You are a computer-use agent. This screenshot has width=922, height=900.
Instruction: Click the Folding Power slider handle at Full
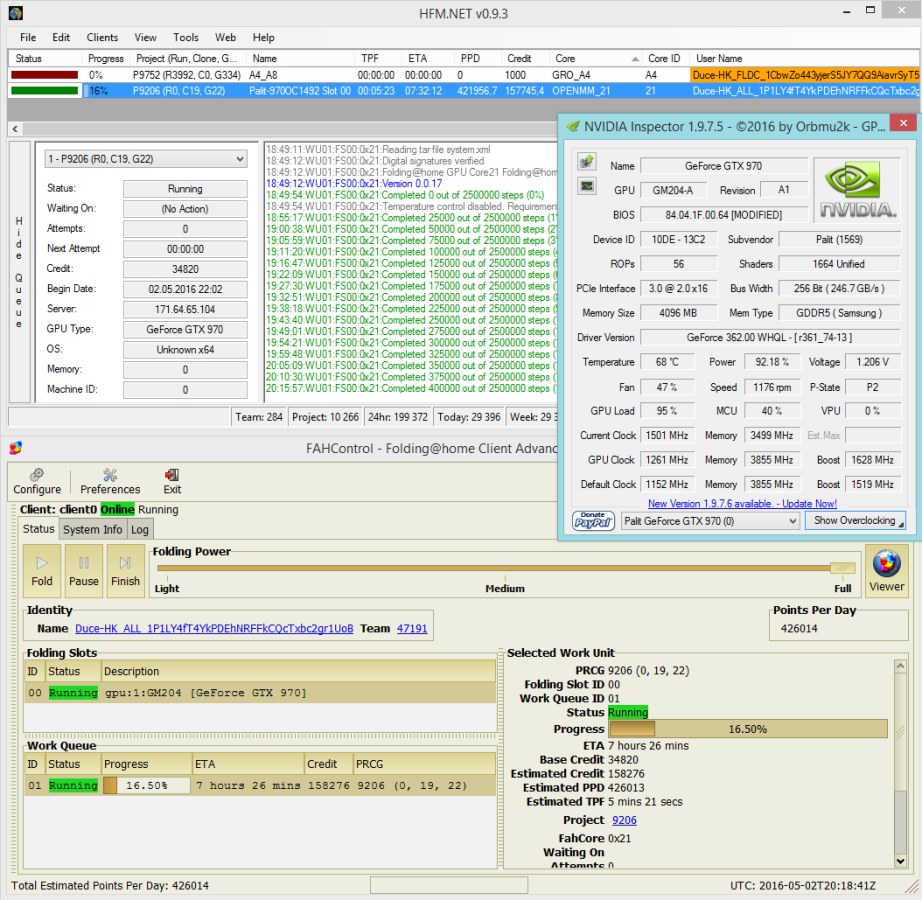click(x=842, y=567)
